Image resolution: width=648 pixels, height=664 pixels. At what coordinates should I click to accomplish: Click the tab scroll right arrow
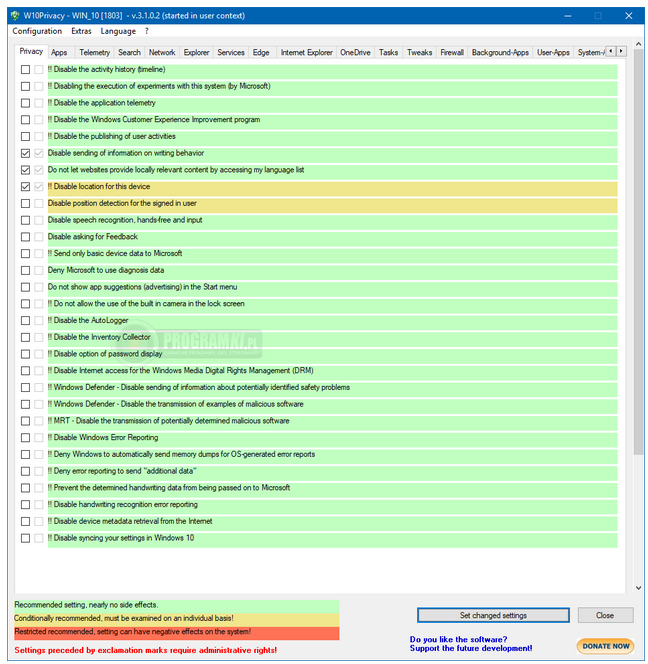coord(621,51)
